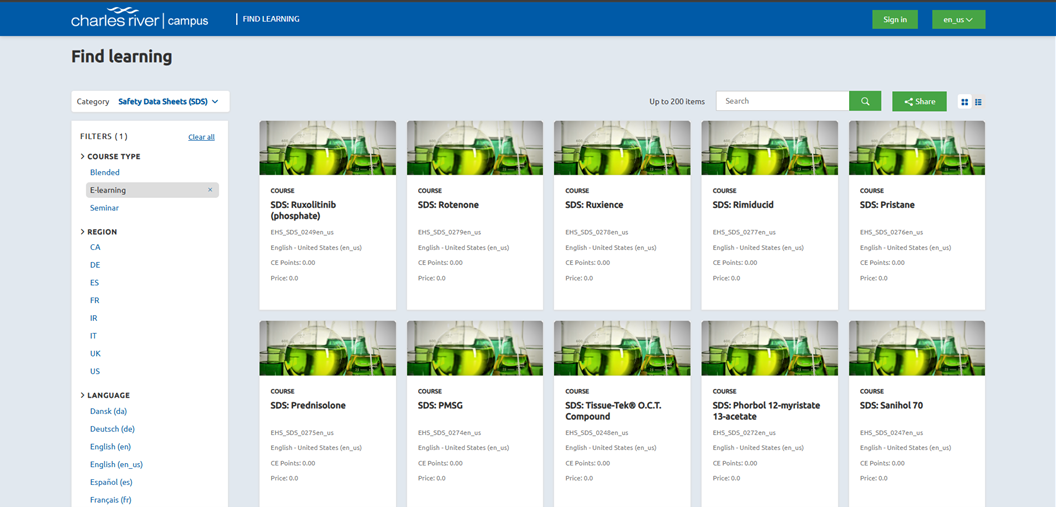Screen dimensions: 1056x507
Task: Click the code EHS_SDS_0278en_us text
Action: click(597, 232)
